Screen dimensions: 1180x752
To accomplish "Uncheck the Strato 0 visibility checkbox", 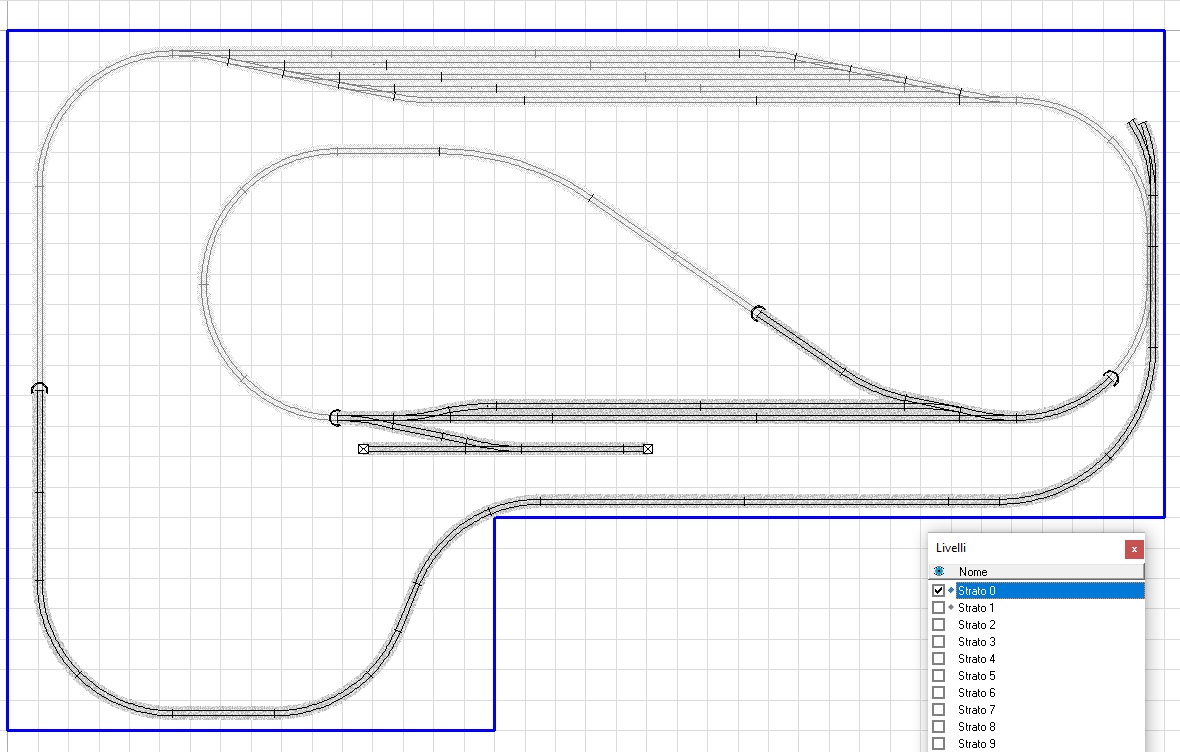I will click(x=938, y=591).
